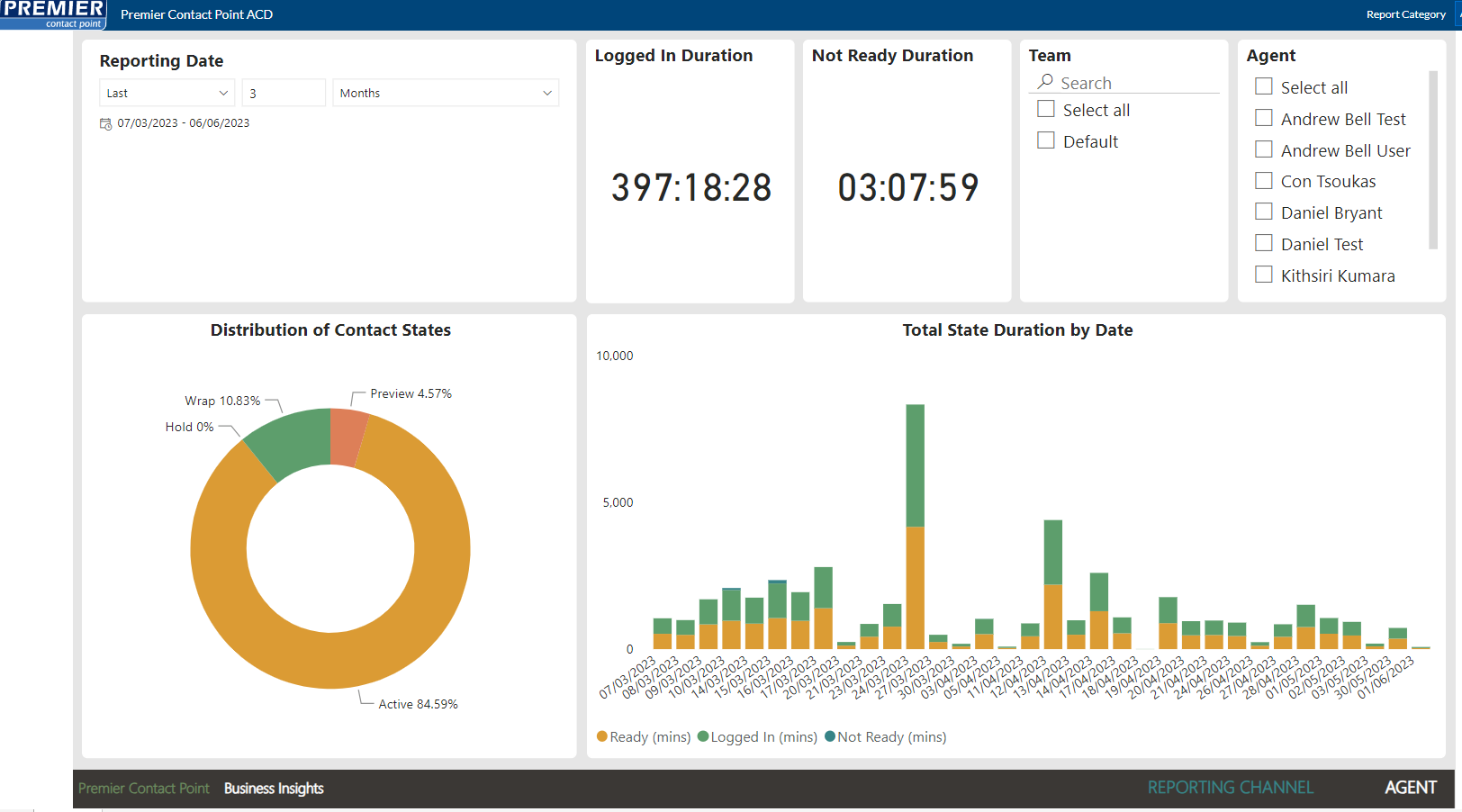Viewport: 1462px width, 812px height.
Task: Click the Total State Duration by Date title
Action: point(1017,330)
